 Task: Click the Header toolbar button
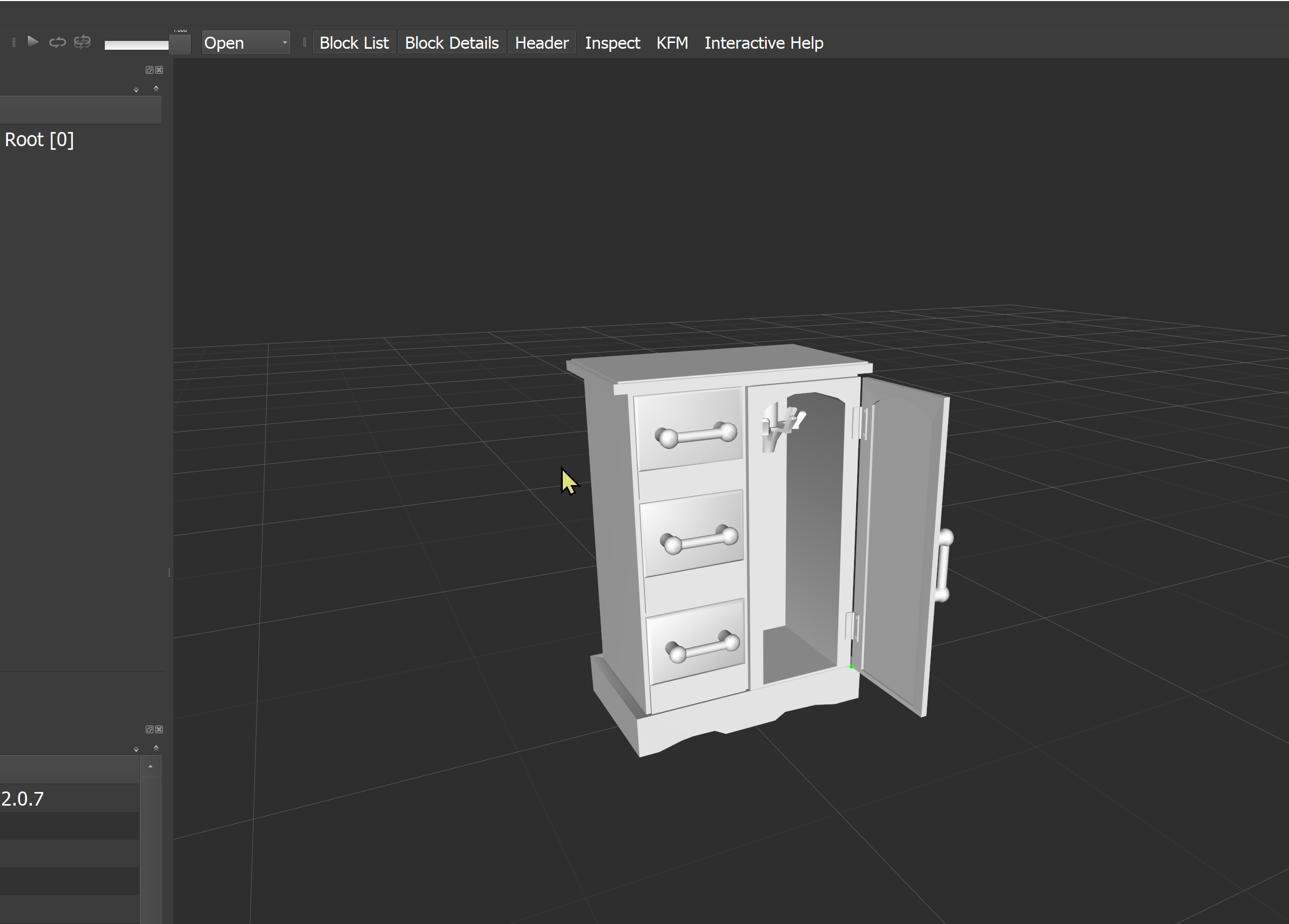coord(541,42)
